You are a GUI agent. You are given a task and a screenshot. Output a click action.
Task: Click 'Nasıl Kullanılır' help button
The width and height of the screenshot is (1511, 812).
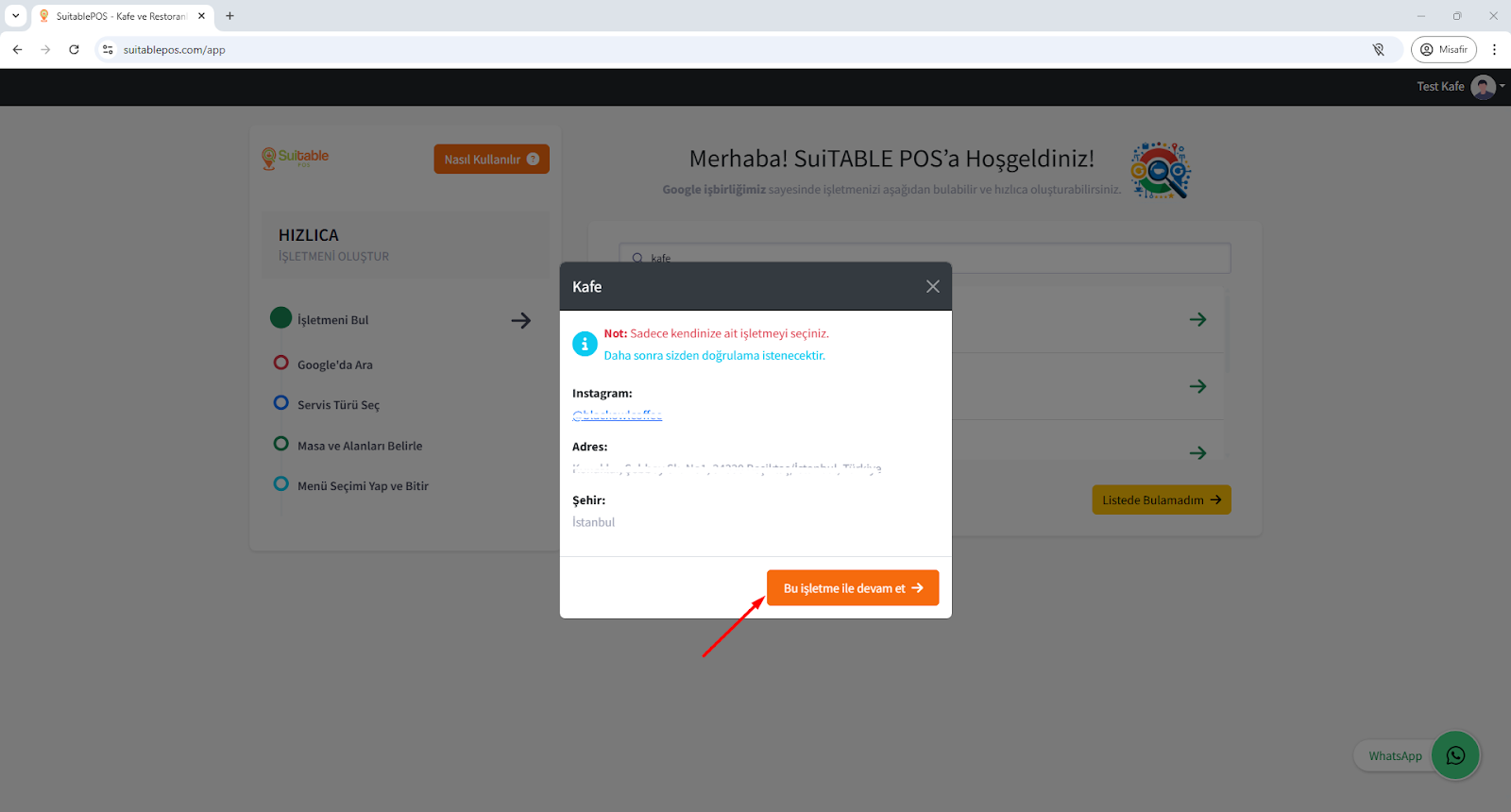click(491, 159)
